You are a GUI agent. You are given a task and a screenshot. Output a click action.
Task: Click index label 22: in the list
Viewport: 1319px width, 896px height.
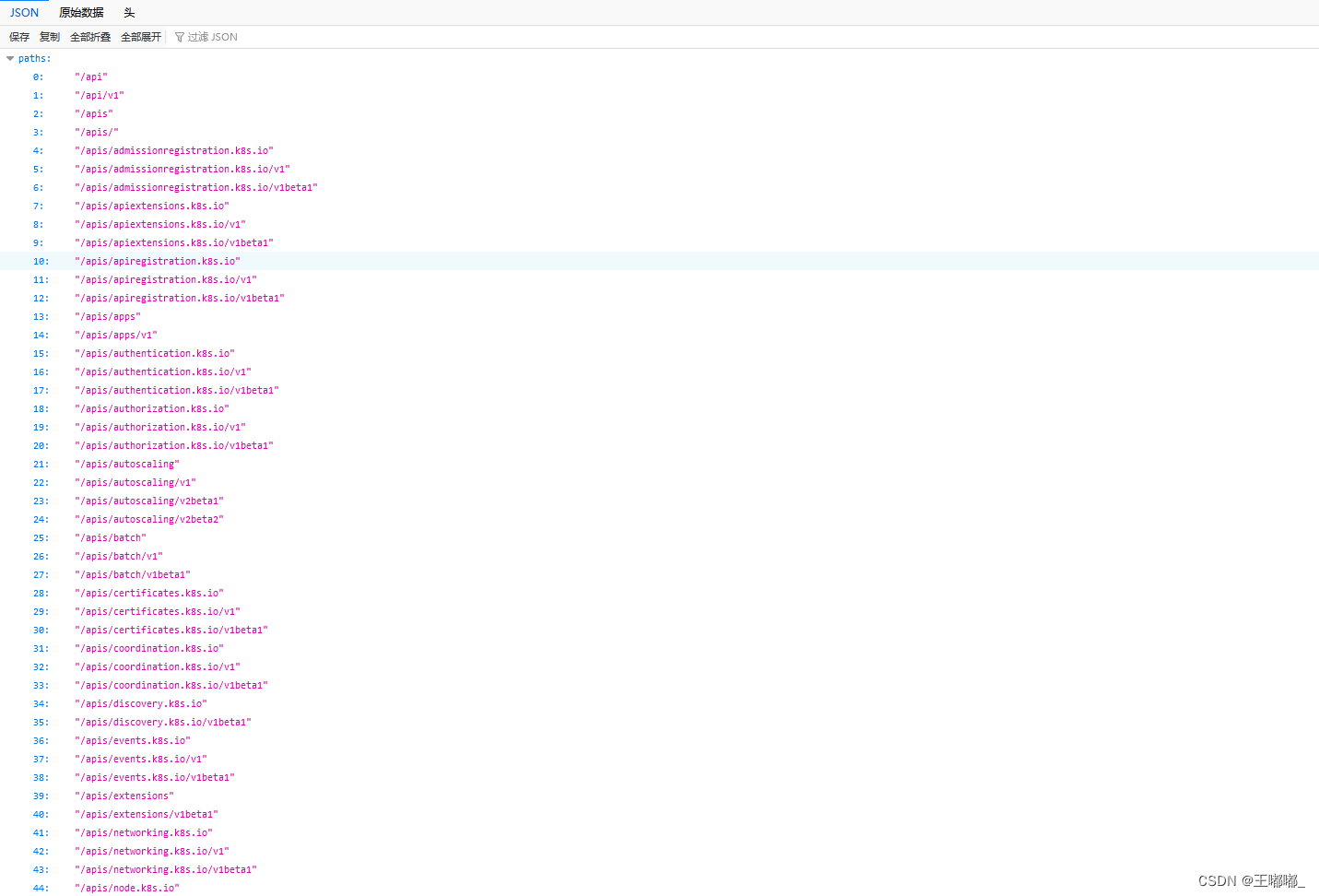click(41, 482)
